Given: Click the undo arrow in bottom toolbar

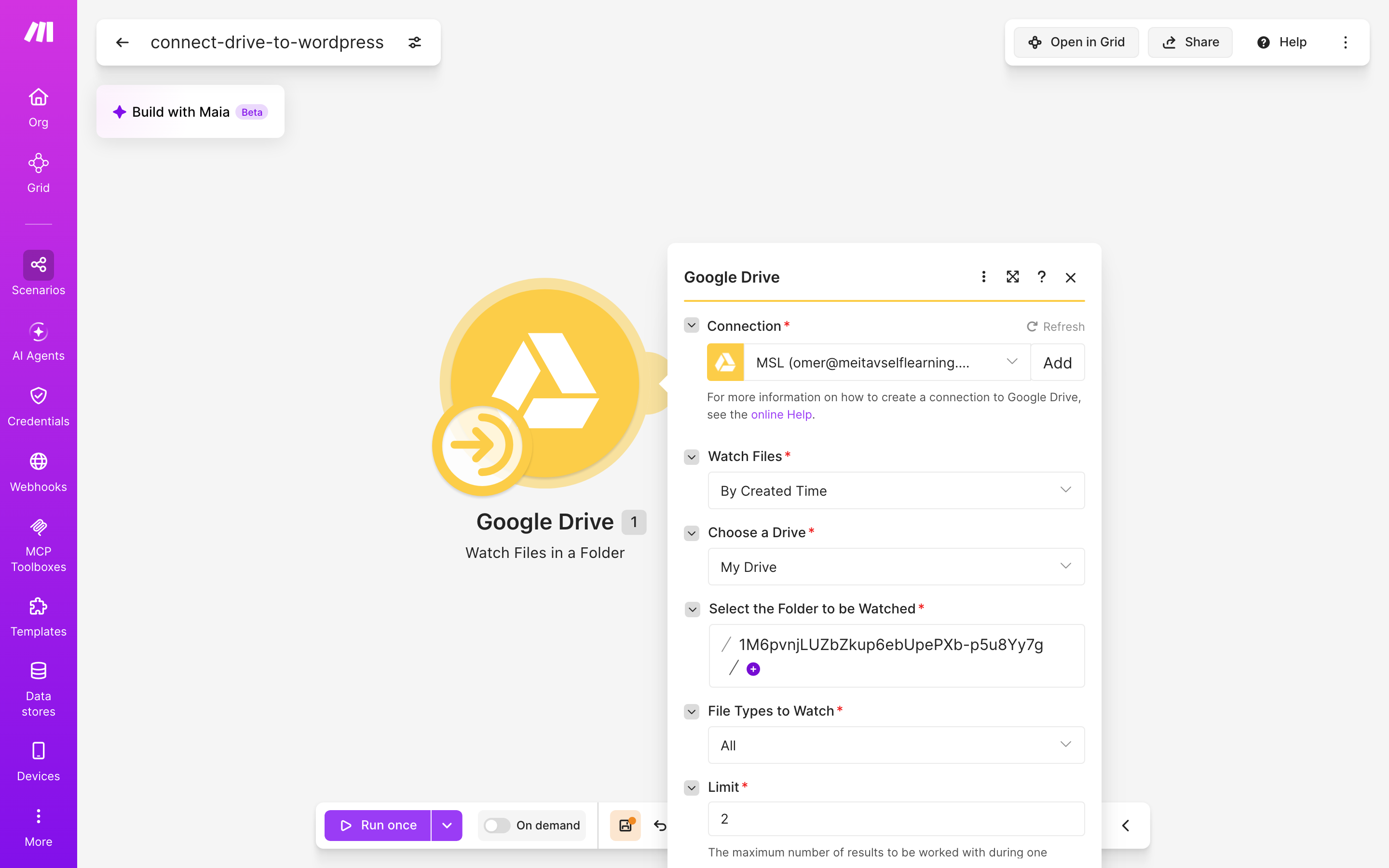Looking at the screenshot, I should pos(660,826).
